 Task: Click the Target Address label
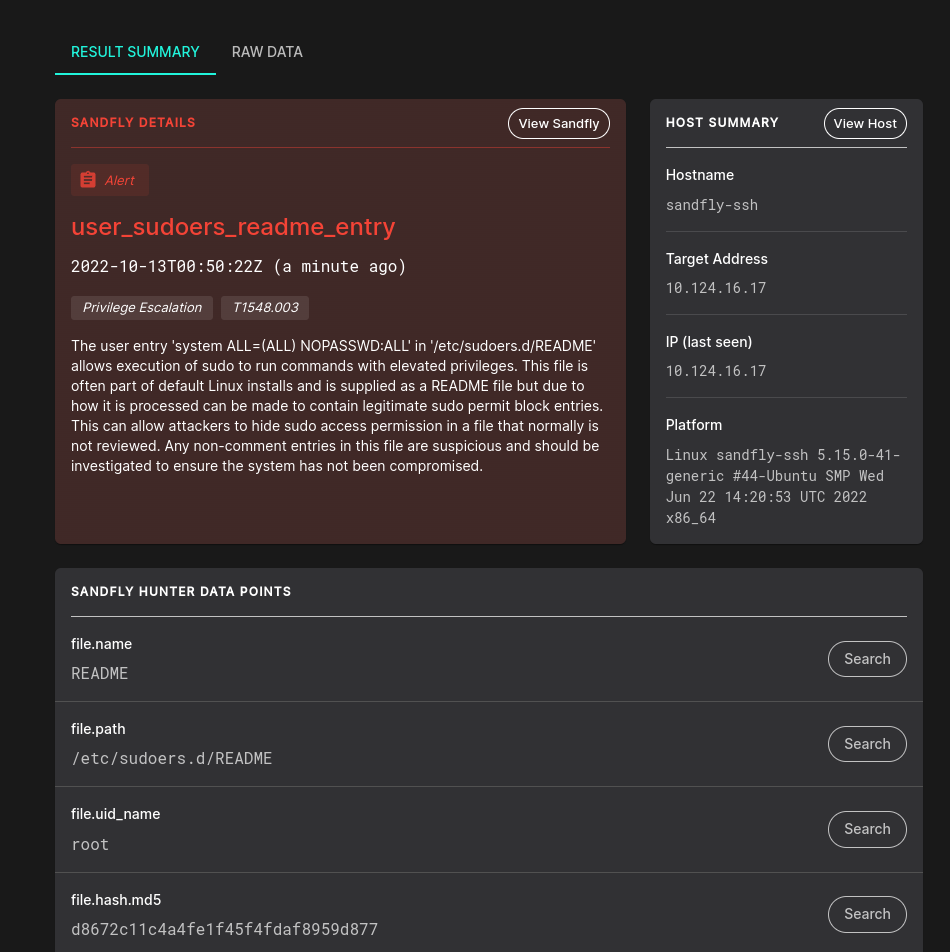[716, 259]
